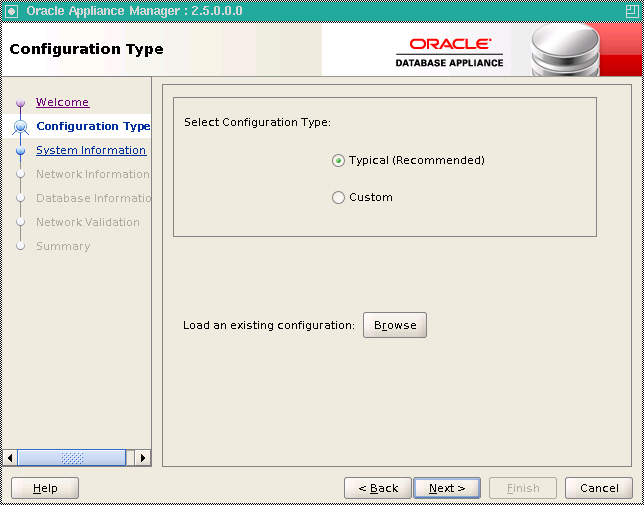This screenshot has height=505, width=644.
Task: Click the Database Information step label
Action: click(x=94, y=198)
